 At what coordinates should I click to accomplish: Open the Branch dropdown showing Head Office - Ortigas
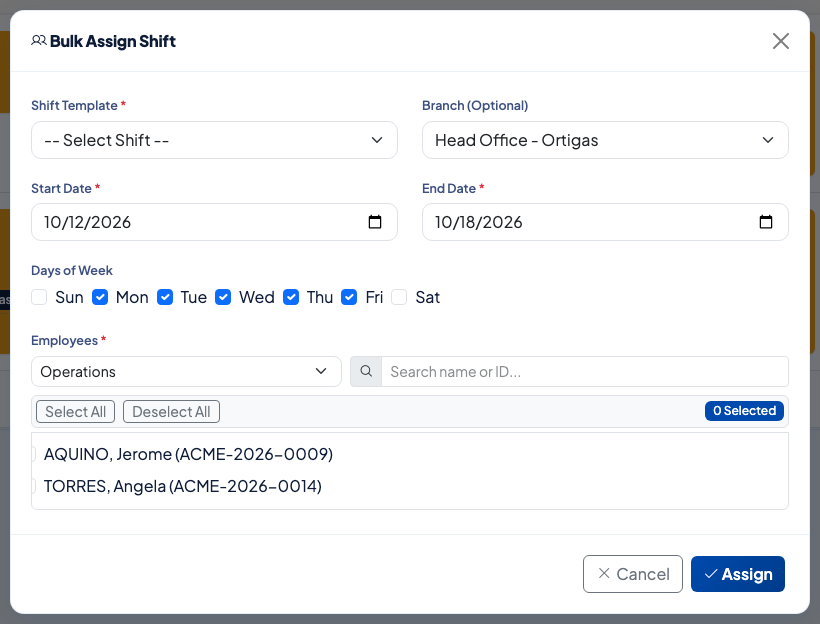point(605,140)
